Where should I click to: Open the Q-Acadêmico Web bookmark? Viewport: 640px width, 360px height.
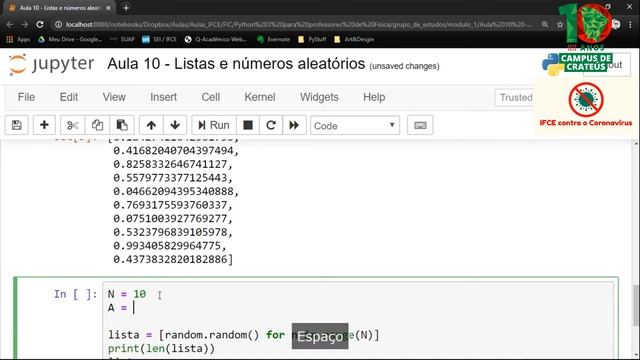[x=216, y=39]
